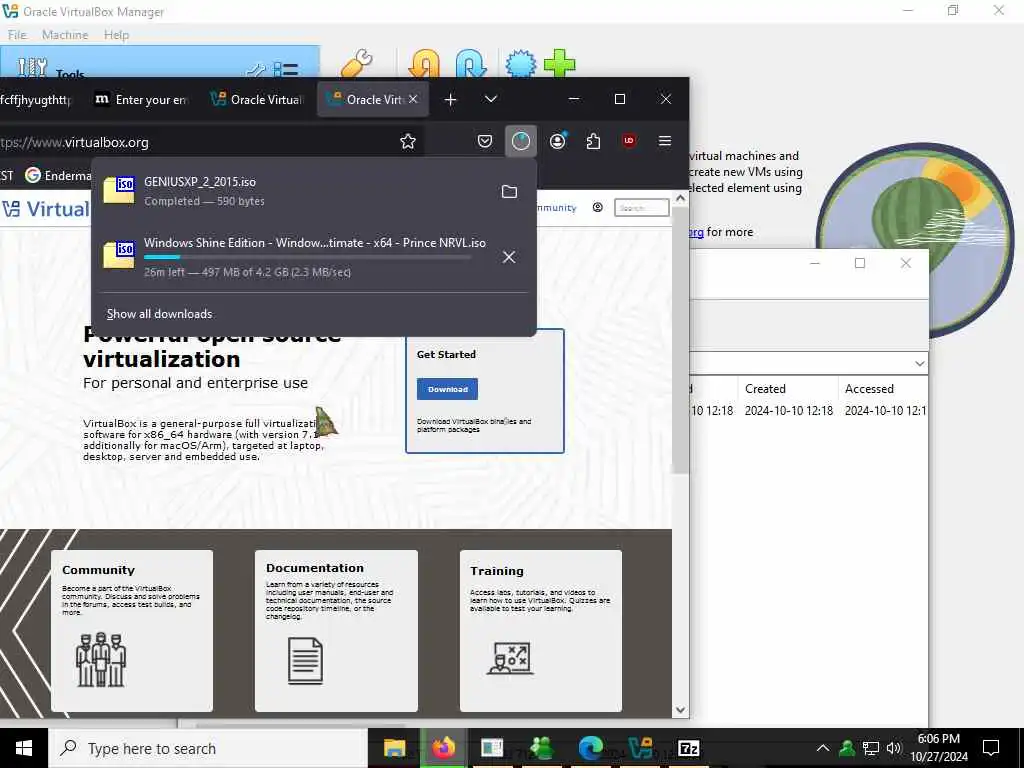Click the website Search field
Viewport: 1024px width, 768px height.
point(641,208)
